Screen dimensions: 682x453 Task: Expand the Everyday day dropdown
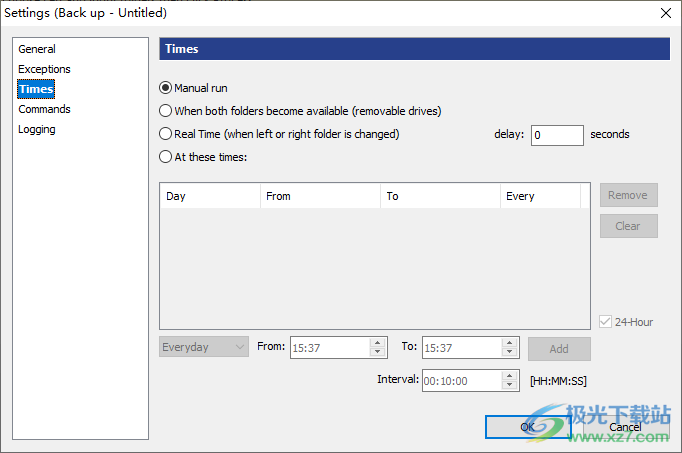pyautogui.click(x=204, y=348)
